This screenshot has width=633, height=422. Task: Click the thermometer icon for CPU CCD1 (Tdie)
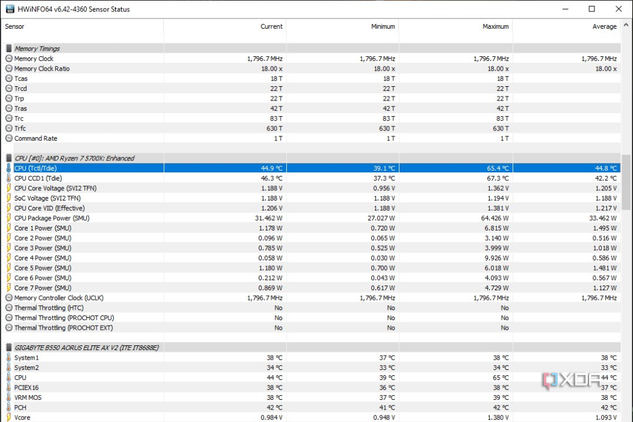point(9,178)
